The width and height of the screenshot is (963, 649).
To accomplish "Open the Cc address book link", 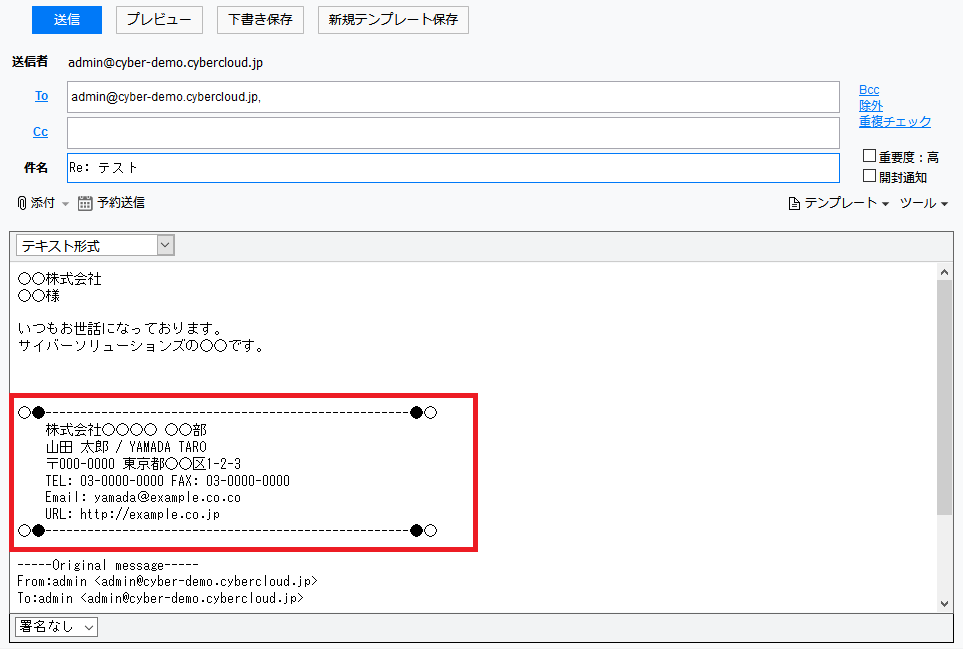I will (41, 131).
